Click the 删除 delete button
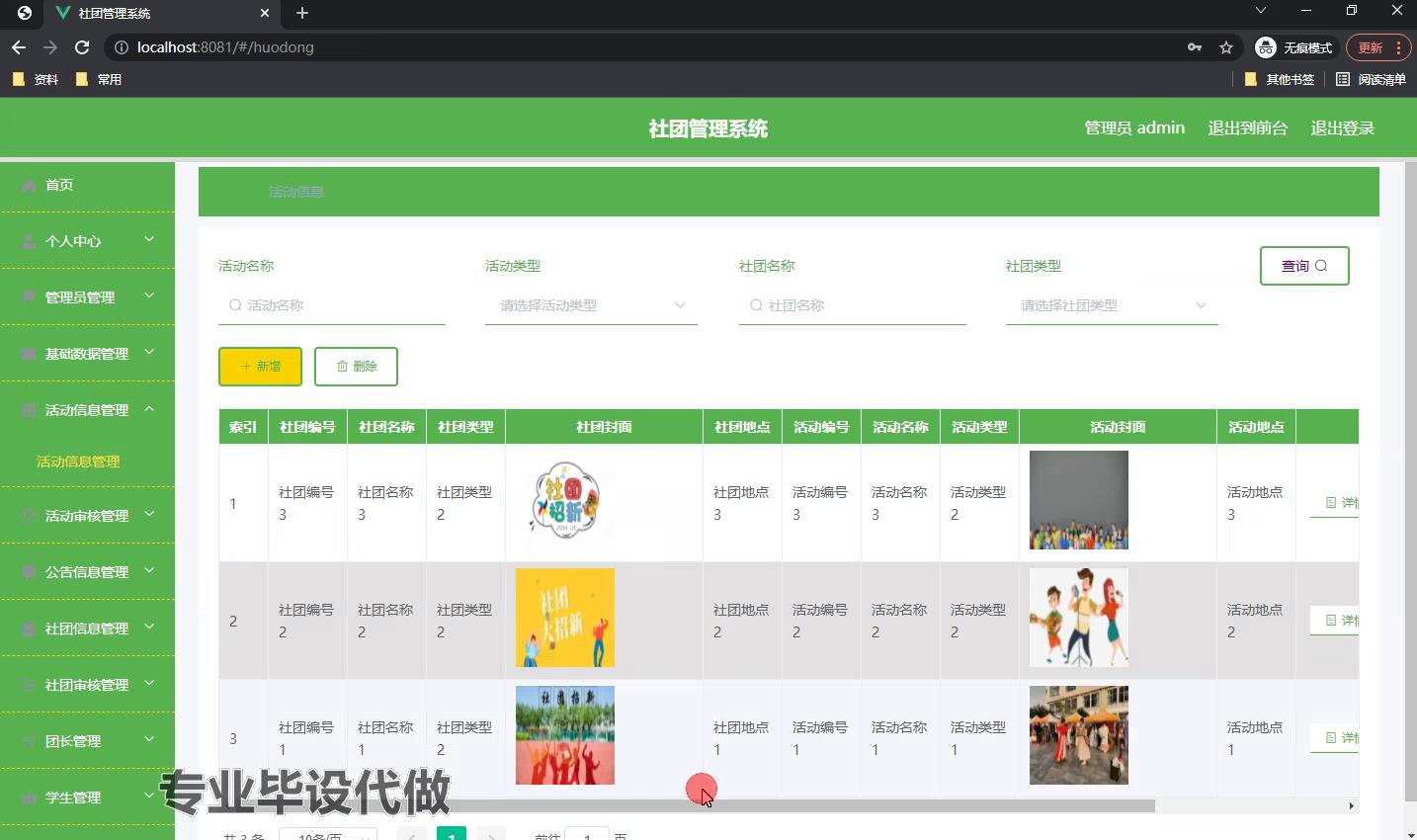The width and height of the screenshot is (1417, 840). [356, 367]
